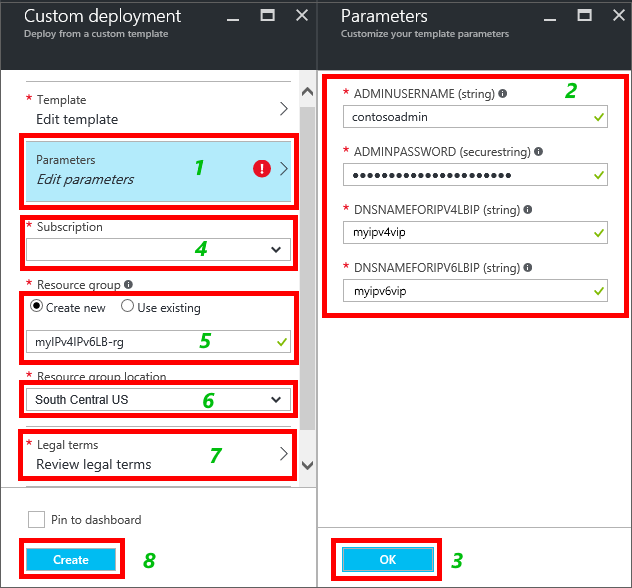This screenshot has width=632, height=588.
Task: Open the South Central US location dropdown
Action: click(158, 399)
